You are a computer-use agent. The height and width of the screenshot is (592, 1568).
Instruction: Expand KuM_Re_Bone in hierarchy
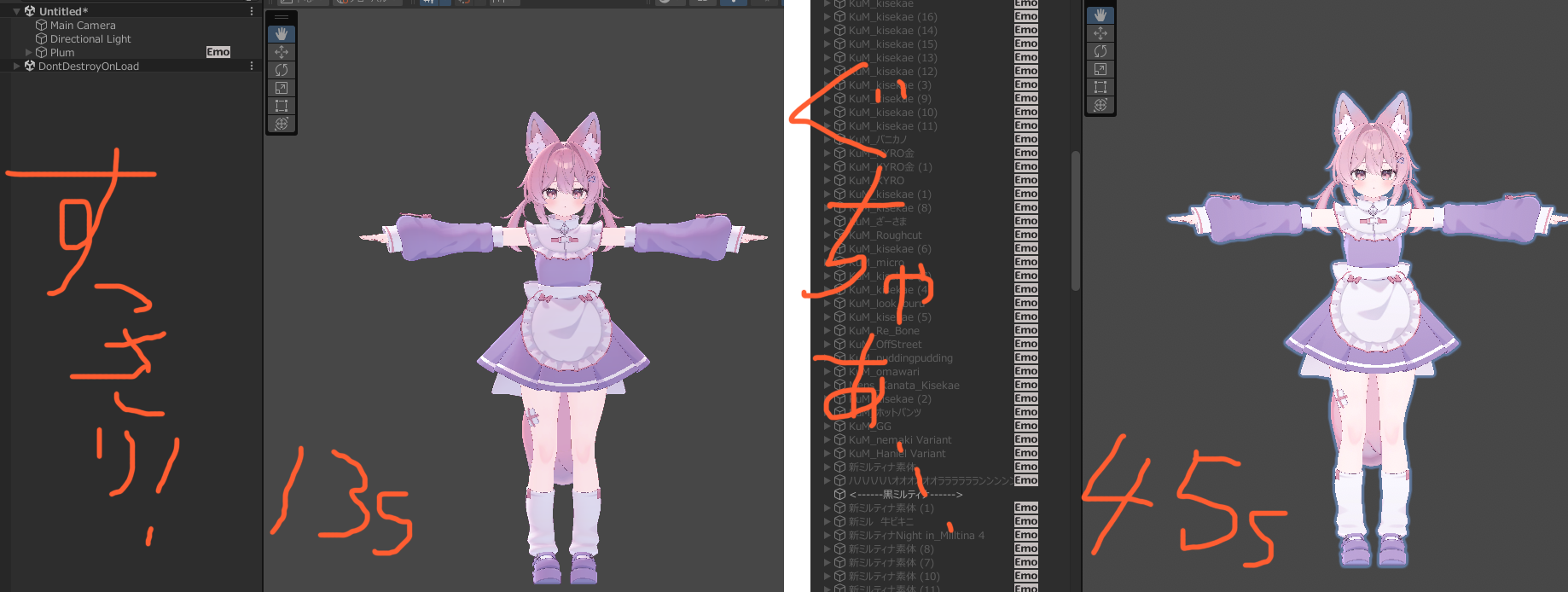click(x=827, y=331)
